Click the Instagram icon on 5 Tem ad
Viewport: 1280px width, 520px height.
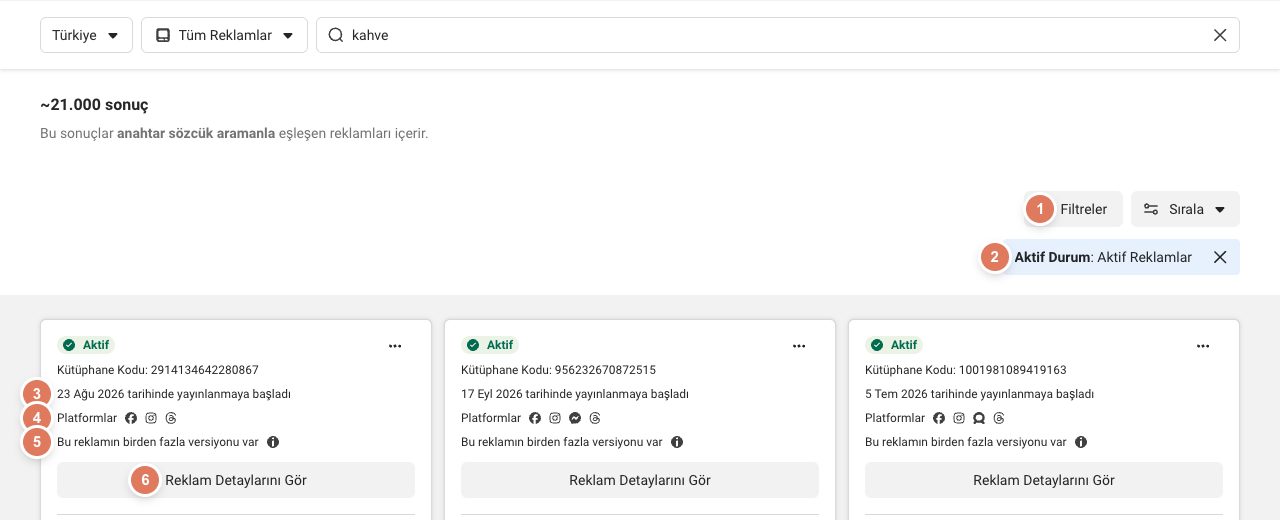(959, 418)
